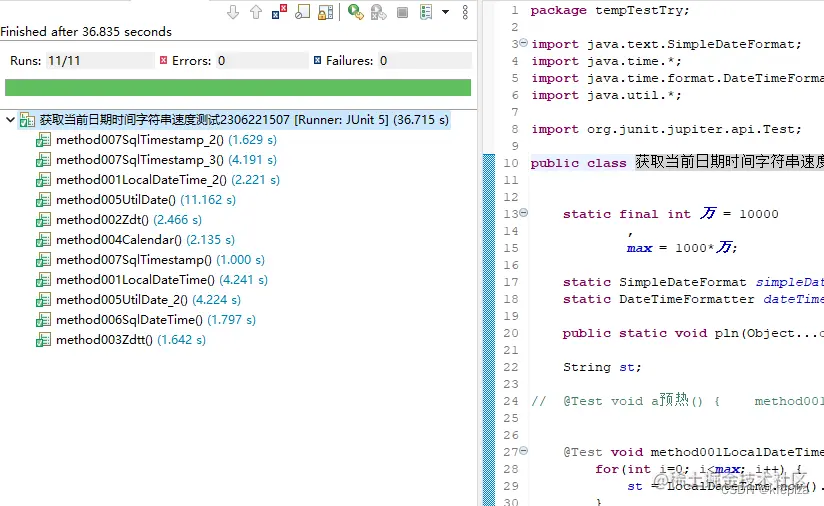Collapse the imports fold at line 3
Image resolution: width=824 pixels, height=506 pixels.
[x=523, y=43]
